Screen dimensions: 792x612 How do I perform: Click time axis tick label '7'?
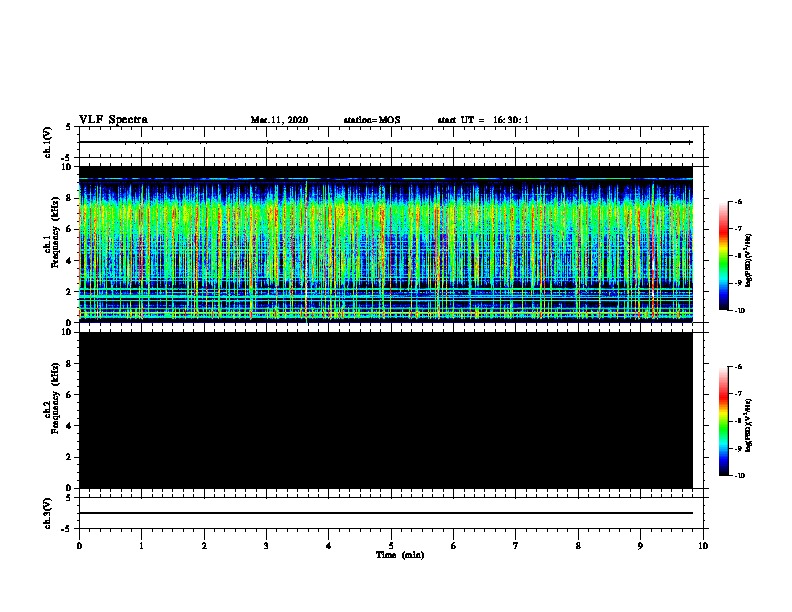pyautogui.click(x=516, y=546)
